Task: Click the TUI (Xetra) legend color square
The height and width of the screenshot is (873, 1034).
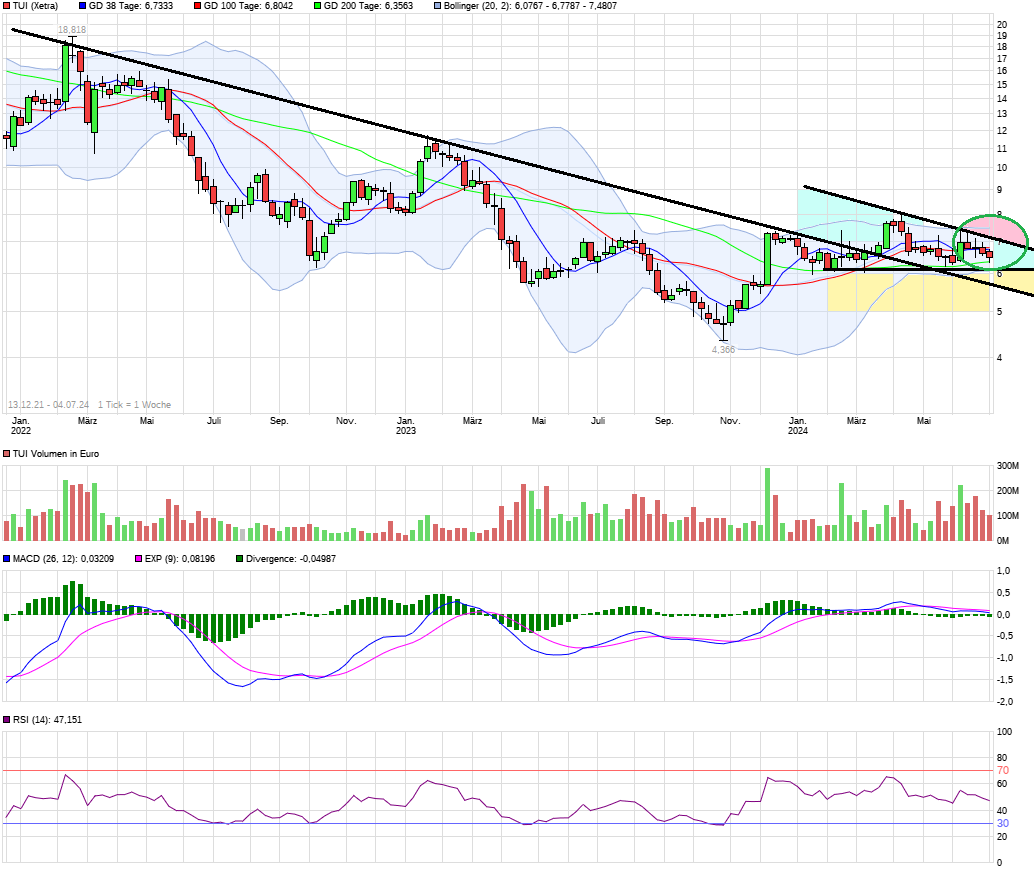Action: pos(7,6)
